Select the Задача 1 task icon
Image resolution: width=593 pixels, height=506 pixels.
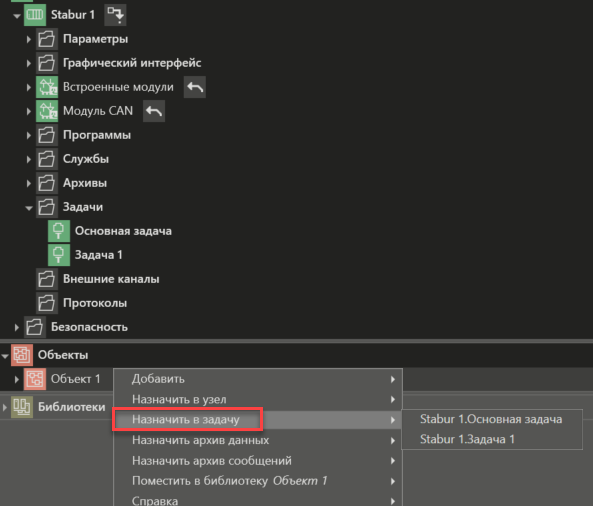click(59, 255)
